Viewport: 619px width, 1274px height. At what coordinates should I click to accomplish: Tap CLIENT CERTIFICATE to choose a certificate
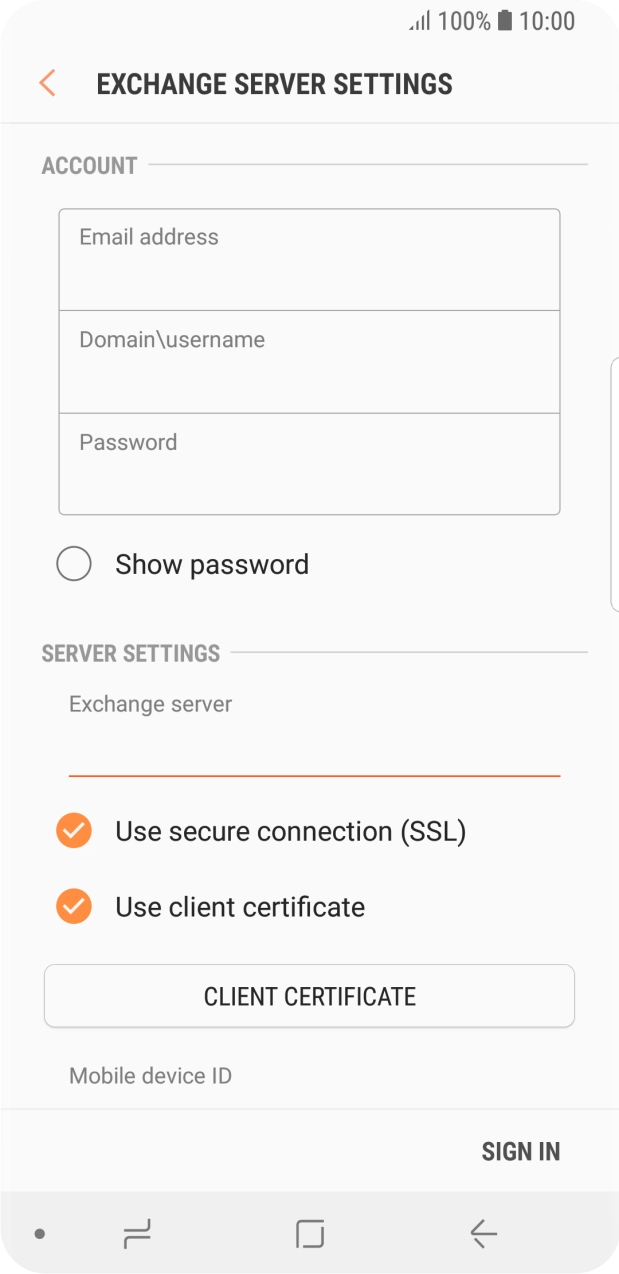pyautogui.click(x=309, y=996)
